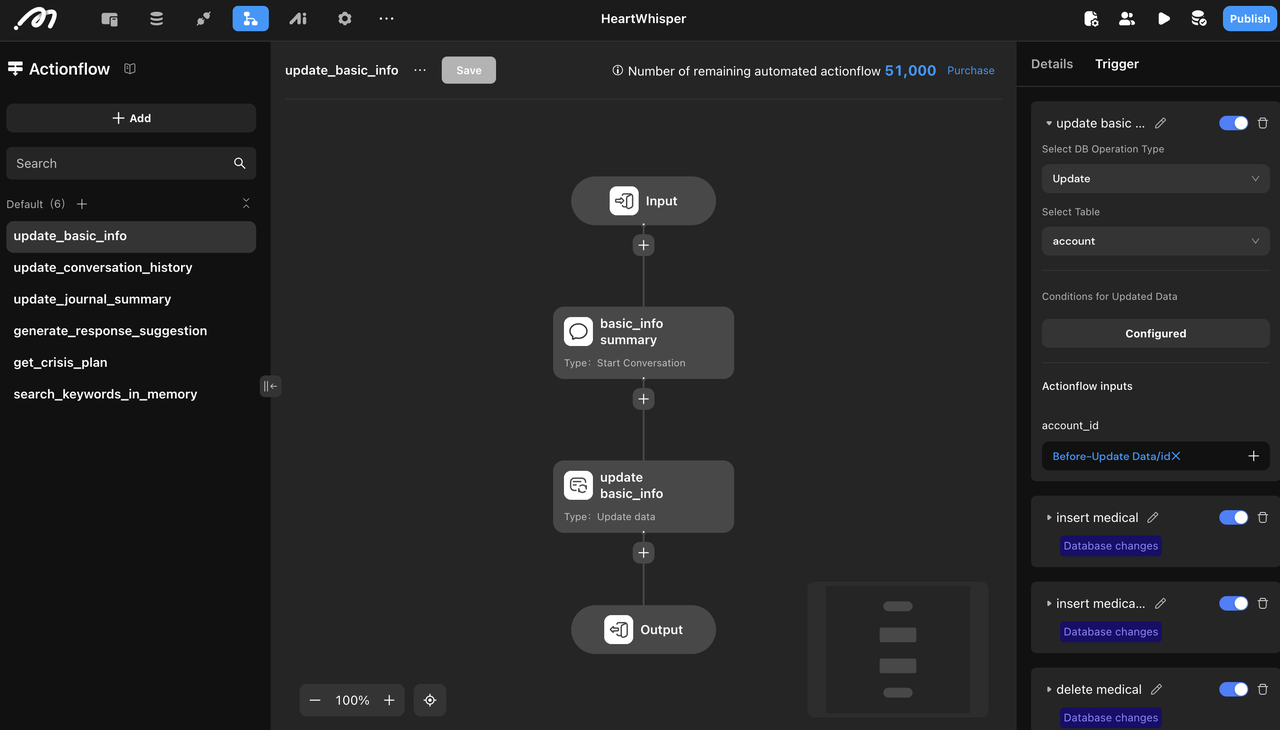Toggle the insert medica... trigger switch

point(1233,603)
